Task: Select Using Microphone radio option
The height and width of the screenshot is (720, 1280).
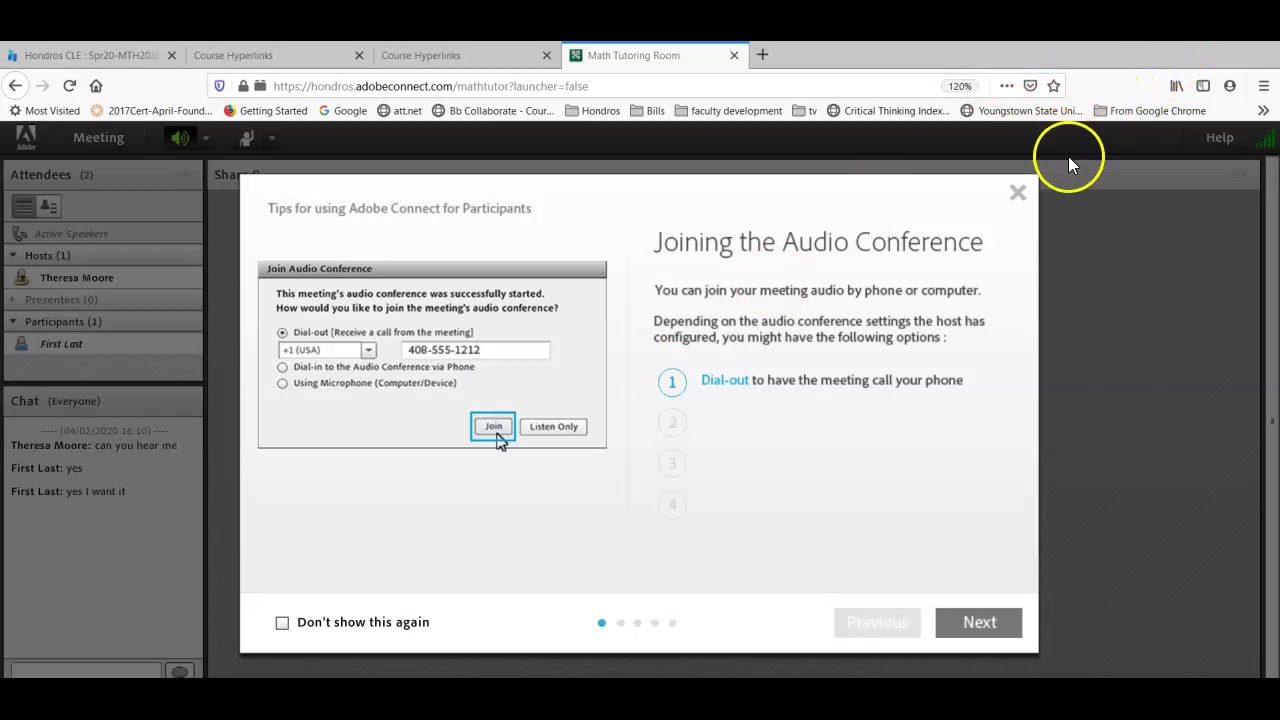Action: [282, 383]
